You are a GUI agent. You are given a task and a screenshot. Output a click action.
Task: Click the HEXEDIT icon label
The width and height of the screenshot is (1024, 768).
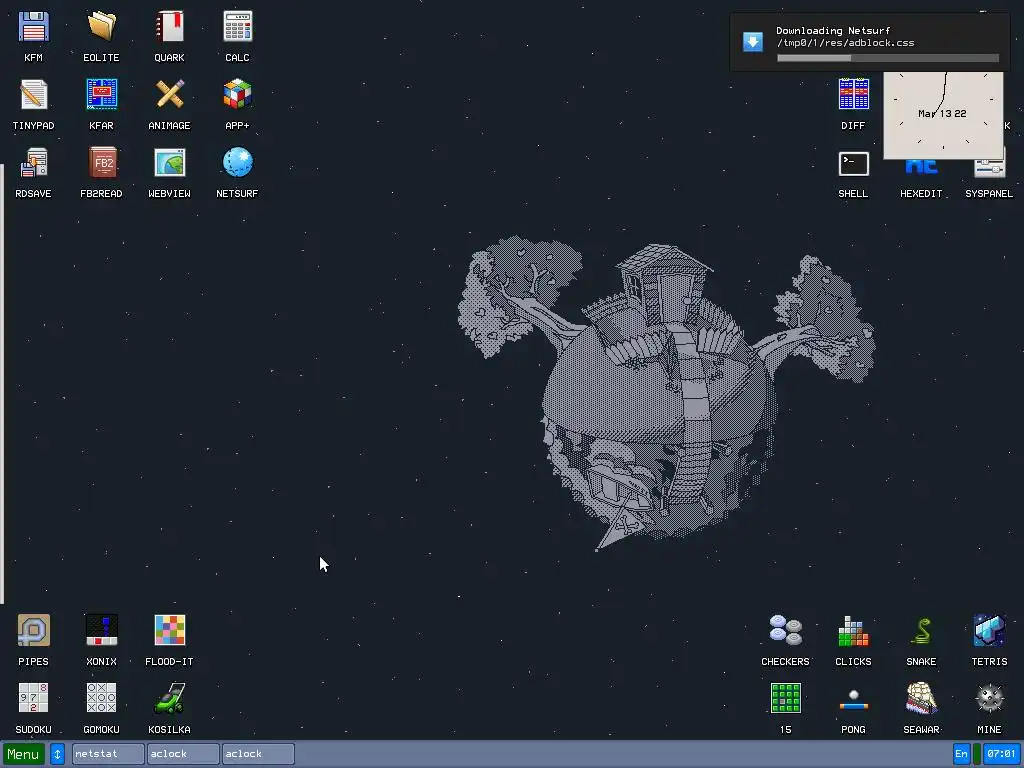[x=921, y=193]
